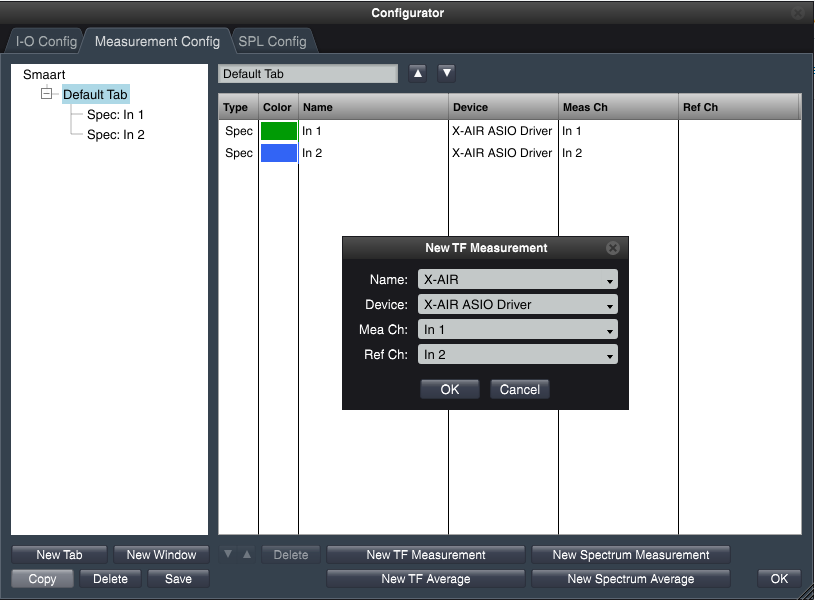Click the Save button at the bottom left
The width and height of the screenshot is (815, 600).
pos(178,579)
